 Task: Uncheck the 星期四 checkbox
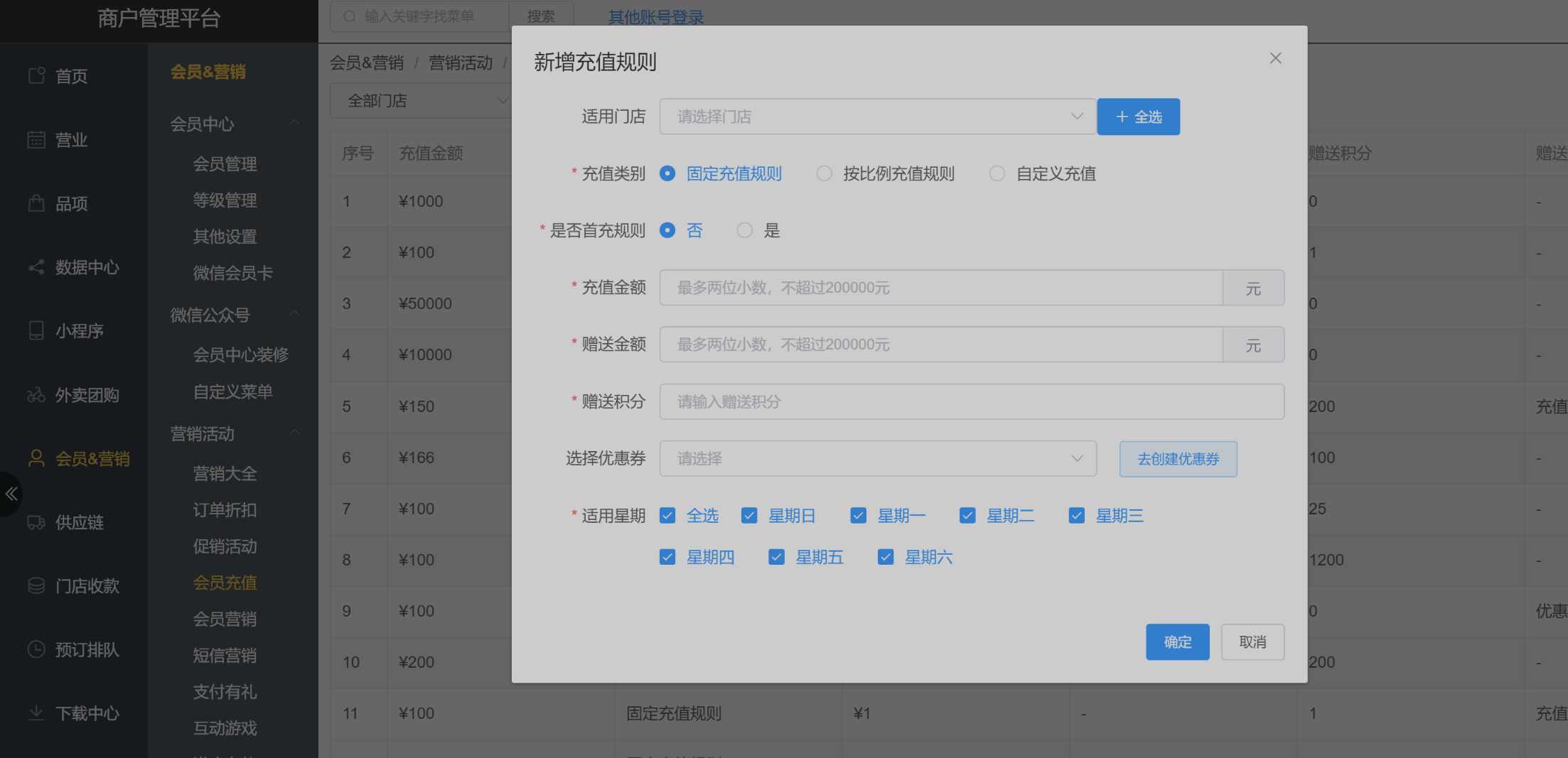(x=667, y=557)
